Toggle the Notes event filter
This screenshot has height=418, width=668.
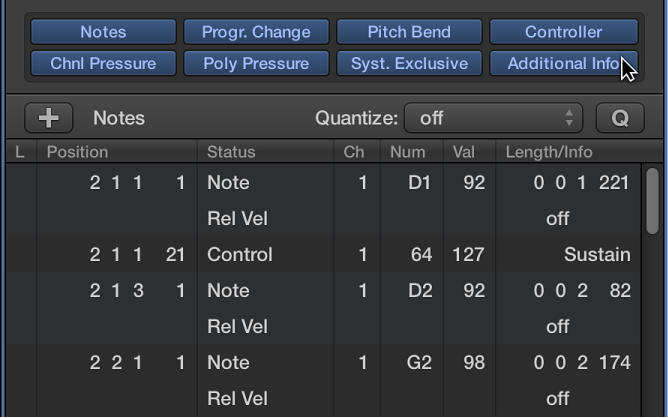pos(103,32)
